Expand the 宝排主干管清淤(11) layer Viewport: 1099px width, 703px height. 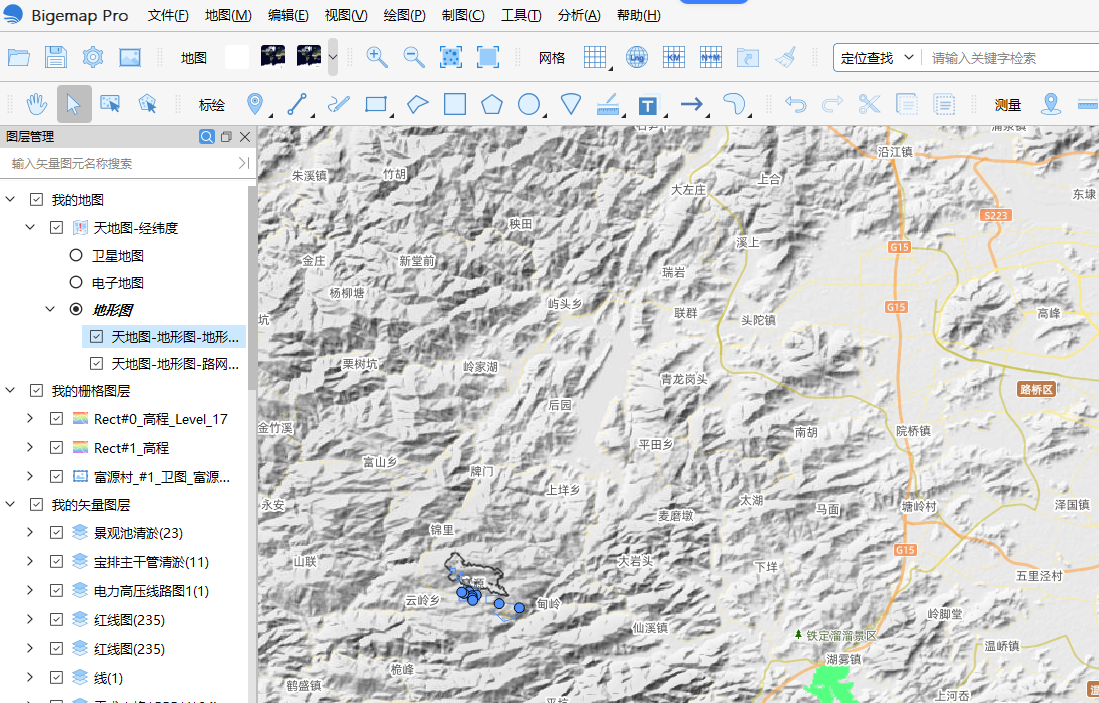[30, 561]
